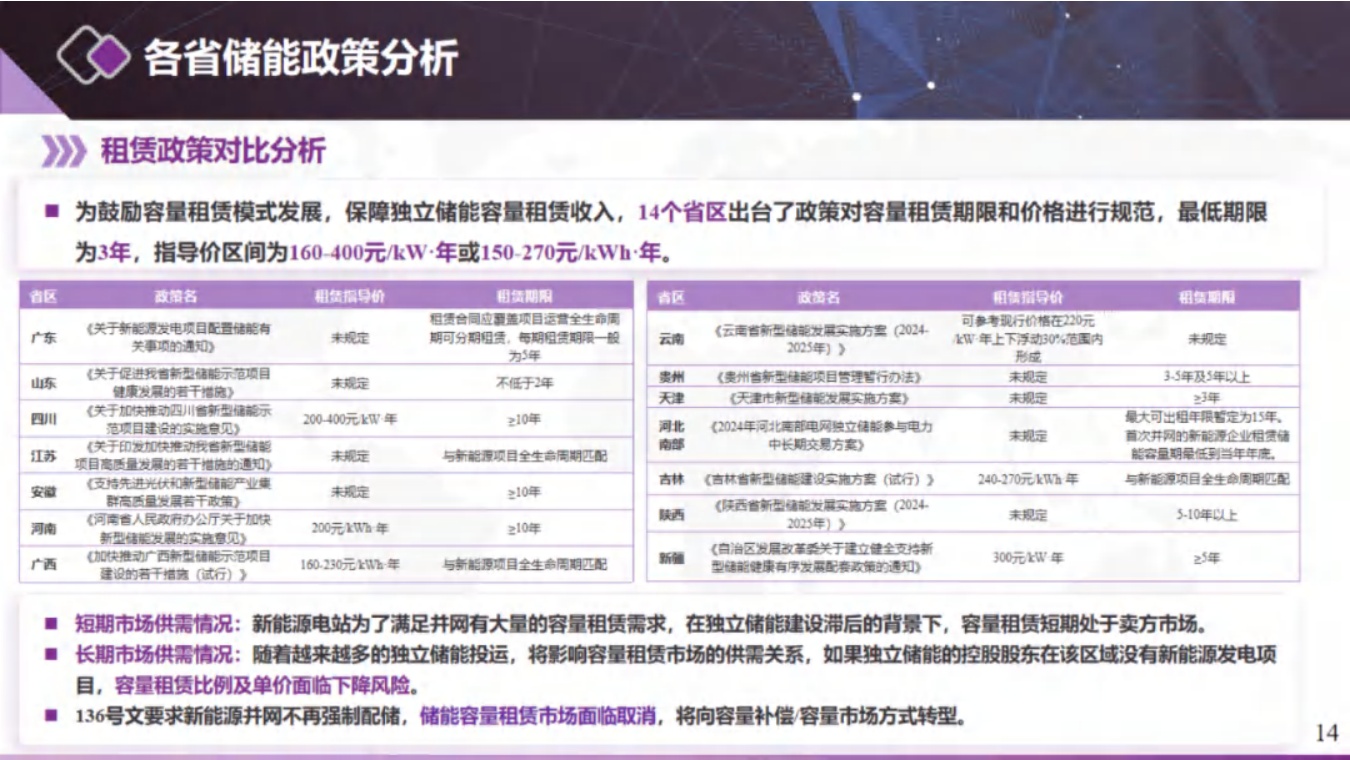Click the 吉林省新型储能建设实施方案 policy name
This screenshot has width=1350, height=760.
click(x=818, y=479)
